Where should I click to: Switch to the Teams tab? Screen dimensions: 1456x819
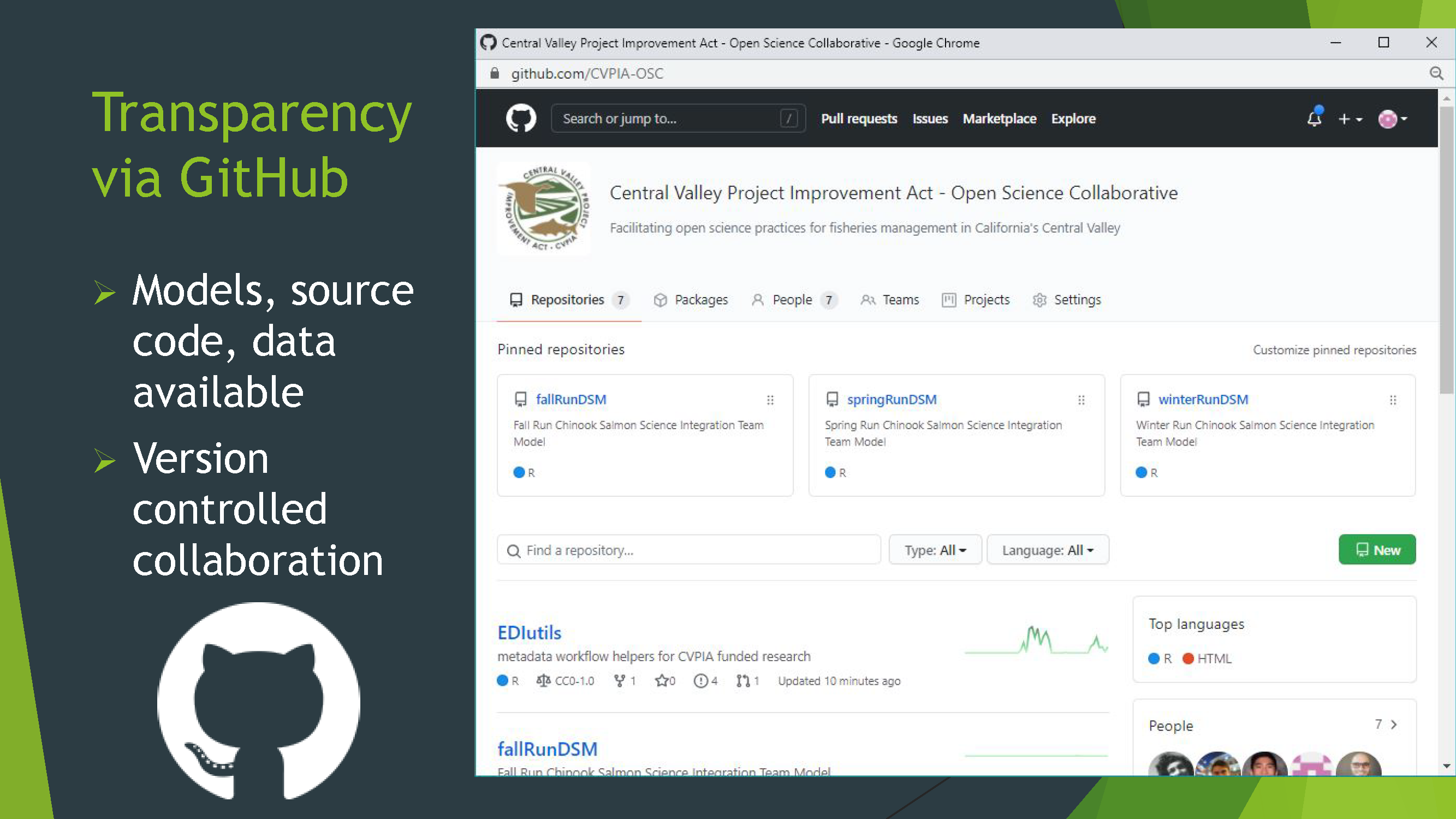890,300
